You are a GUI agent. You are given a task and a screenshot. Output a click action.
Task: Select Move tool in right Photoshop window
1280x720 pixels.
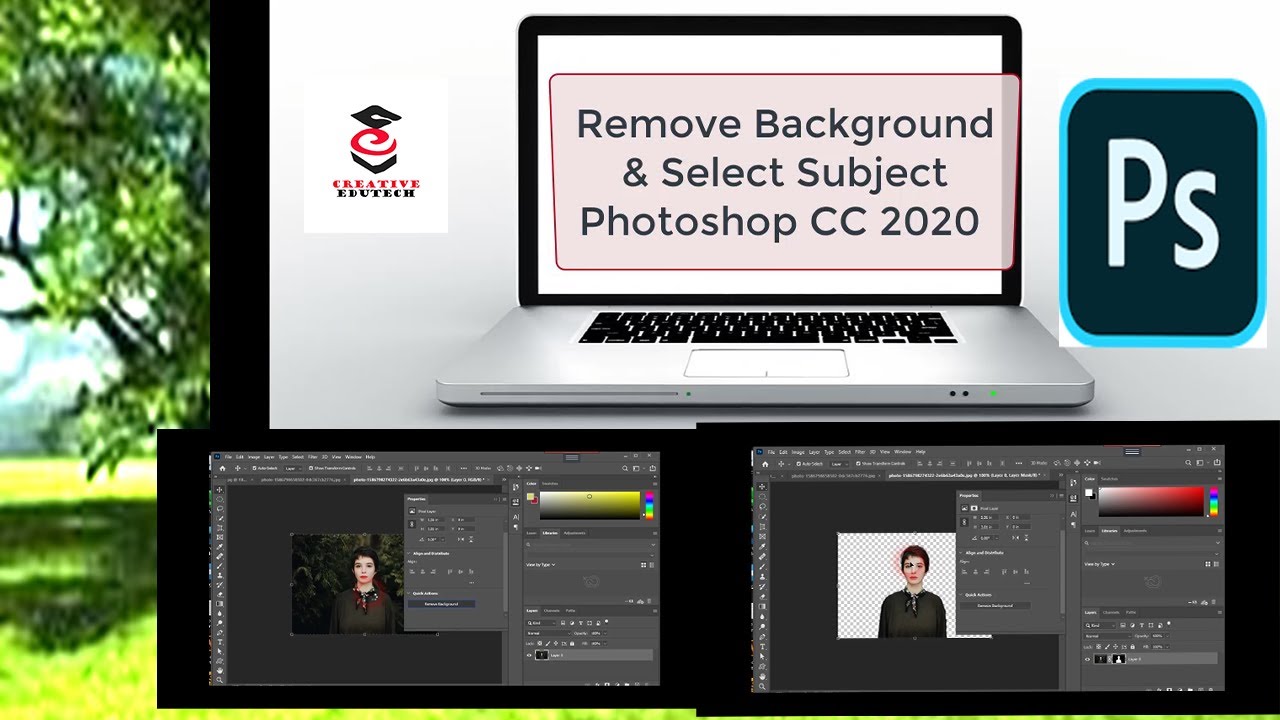[x=763, y=487]
